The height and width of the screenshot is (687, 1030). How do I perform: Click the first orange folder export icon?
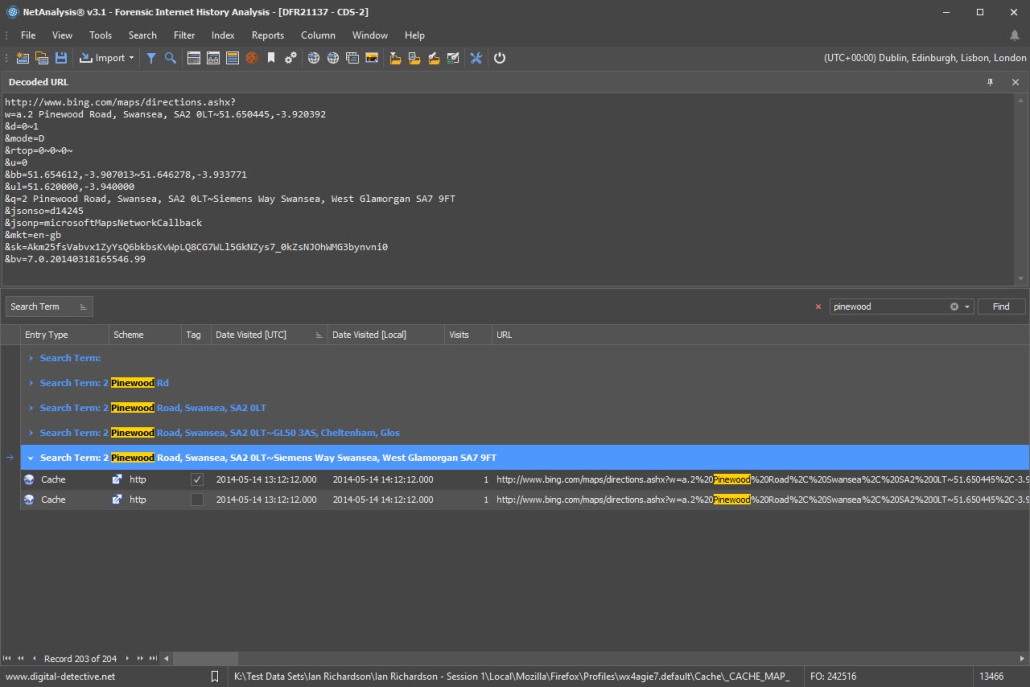[x=395, y=58]
